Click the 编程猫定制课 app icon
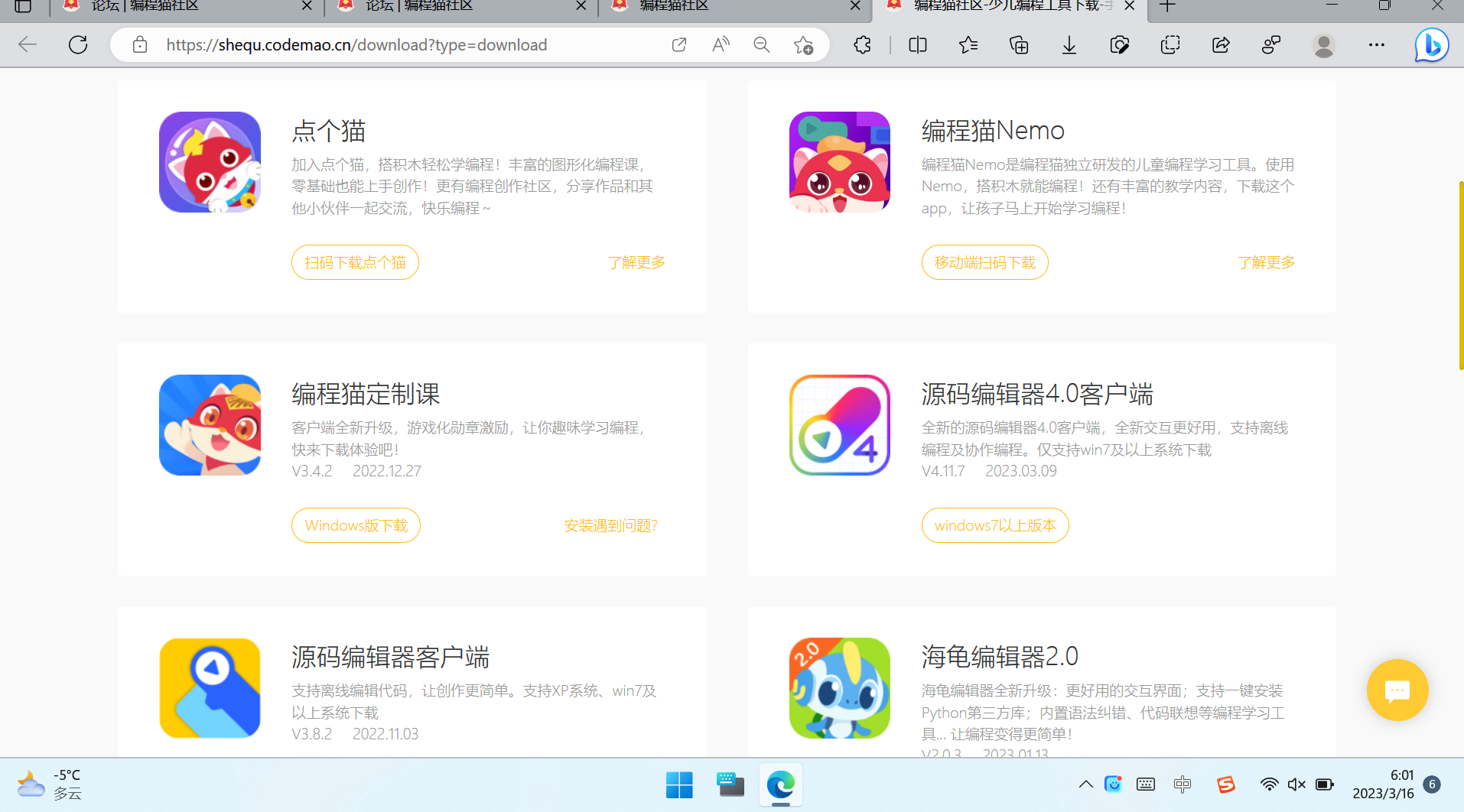Screen dimensions: 1464x812 click(x=210, y=425)
